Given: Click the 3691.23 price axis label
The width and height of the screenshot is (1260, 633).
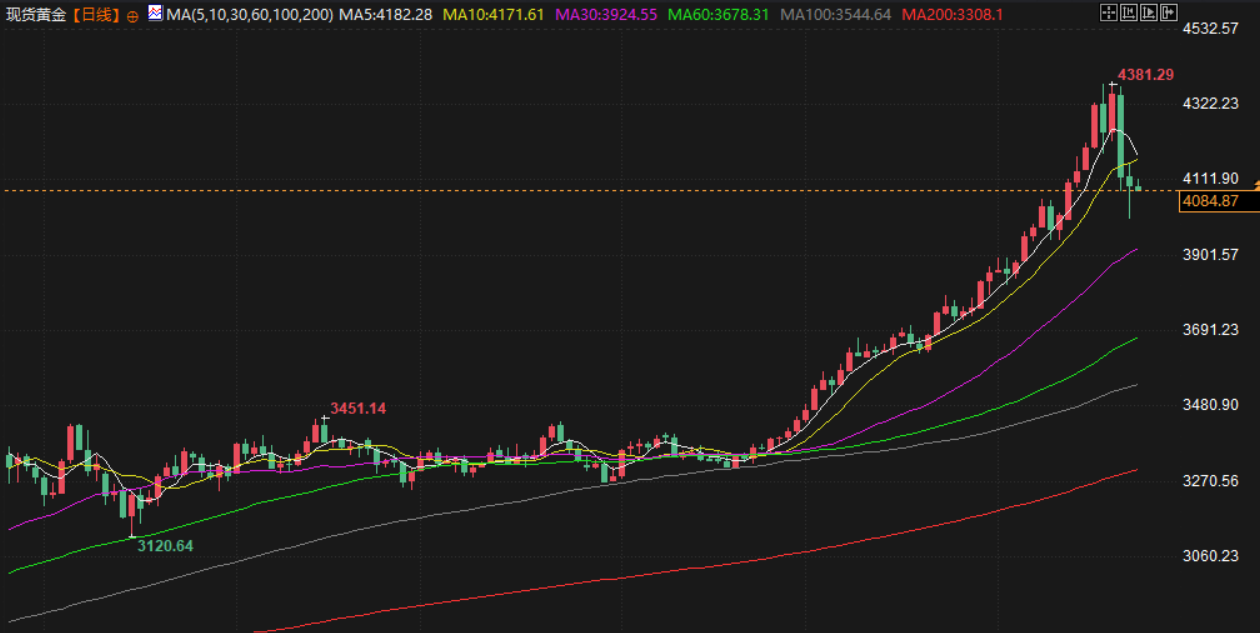Looking at the screenshot, I should point(1210,330).
